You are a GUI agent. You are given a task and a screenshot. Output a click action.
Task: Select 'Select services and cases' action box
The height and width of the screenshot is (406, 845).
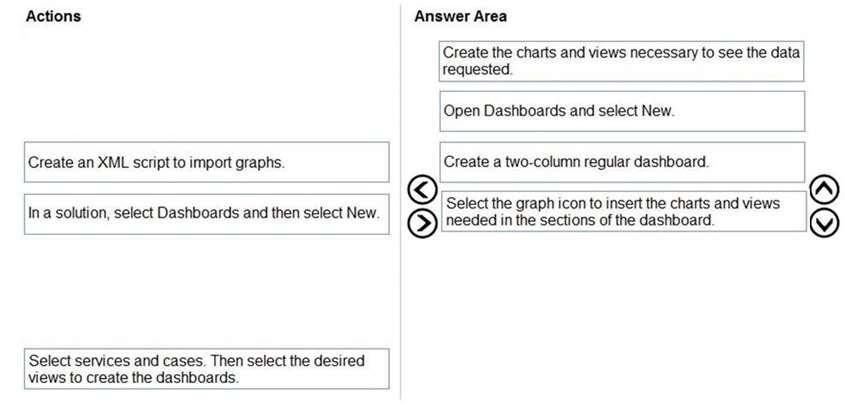[206, 369]
